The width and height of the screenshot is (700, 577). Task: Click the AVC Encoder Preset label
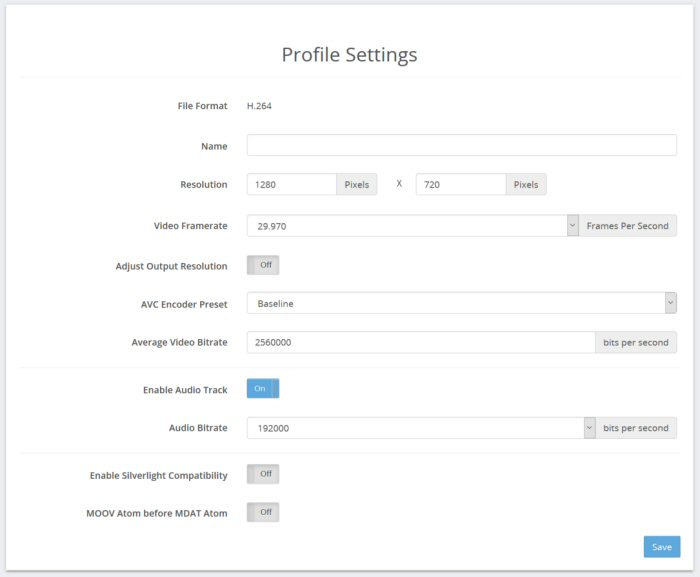click(x=184, y=305)
